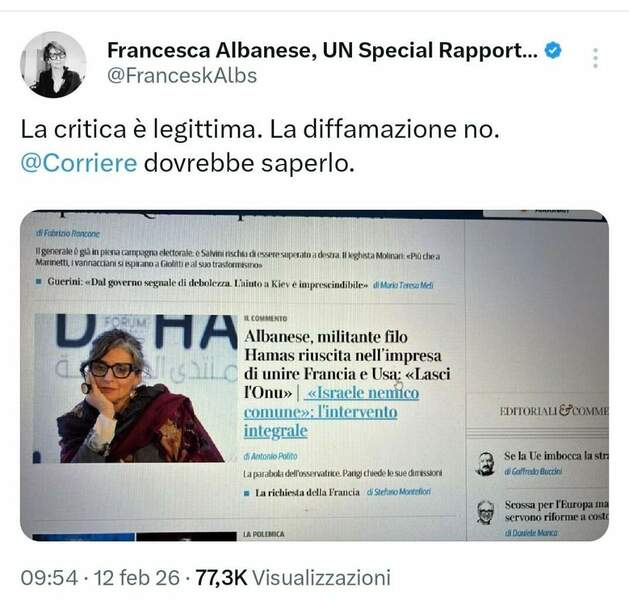Open «Israele nemico comune» intervento integrale link

pos(331,412)
